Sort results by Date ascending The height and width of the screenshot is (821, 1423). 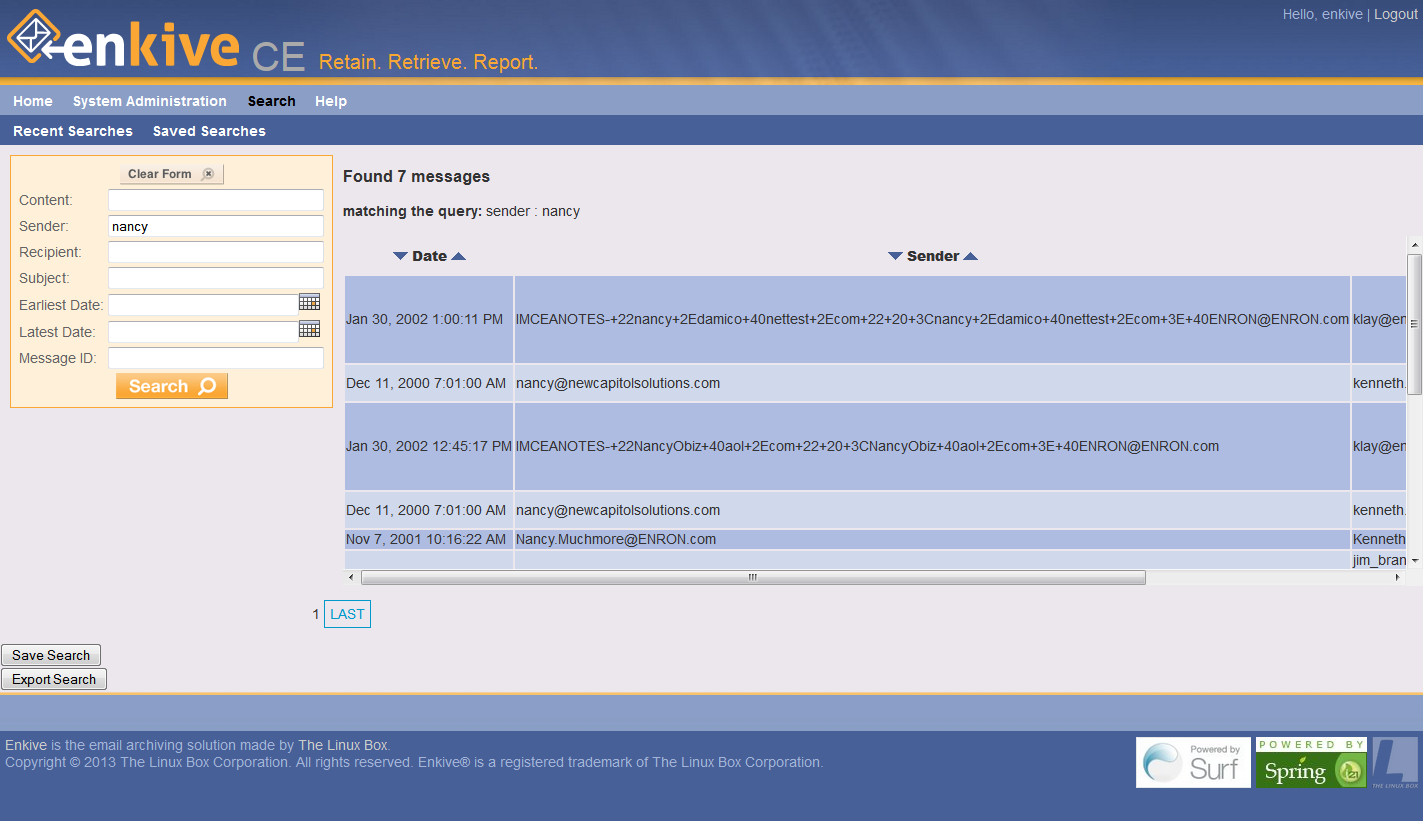pyautogui.click(x=459, y=255)
